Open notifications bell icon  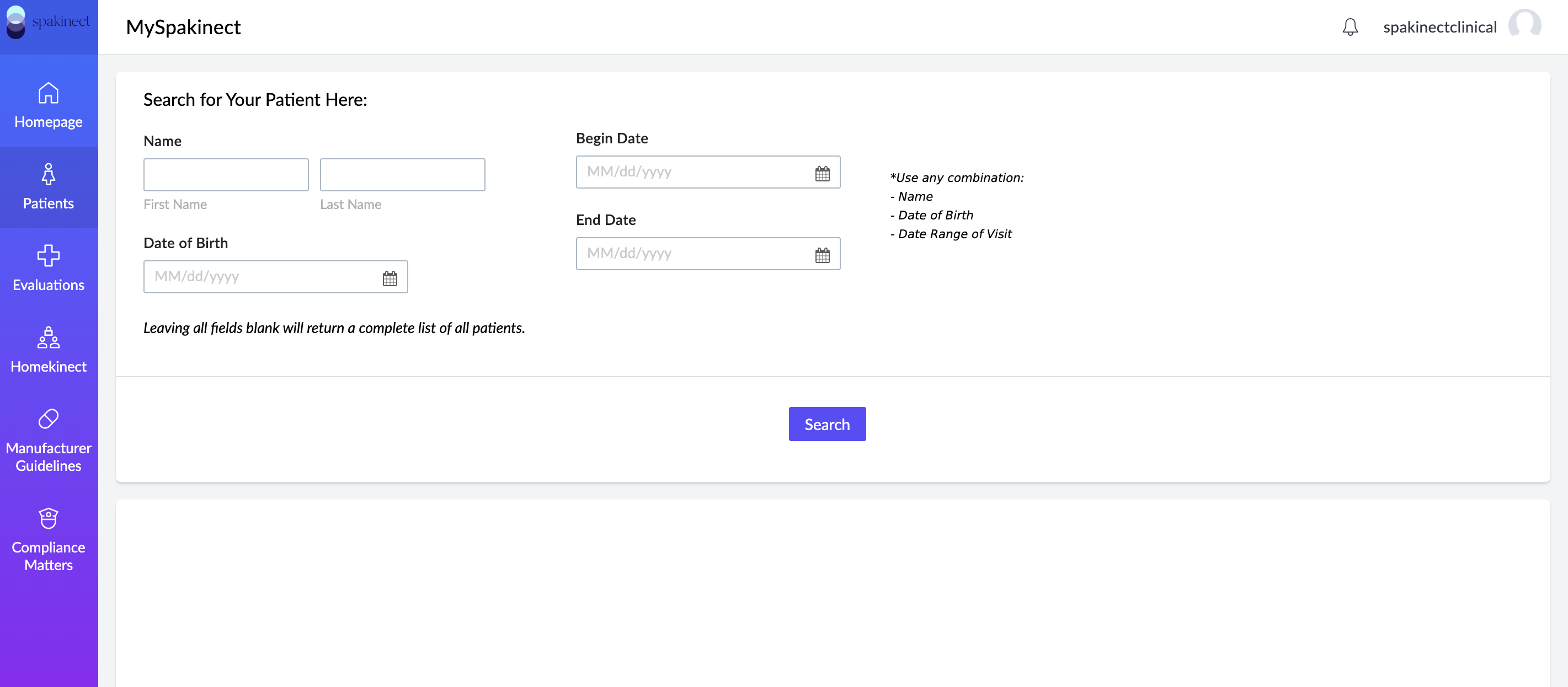(1350, 27)
